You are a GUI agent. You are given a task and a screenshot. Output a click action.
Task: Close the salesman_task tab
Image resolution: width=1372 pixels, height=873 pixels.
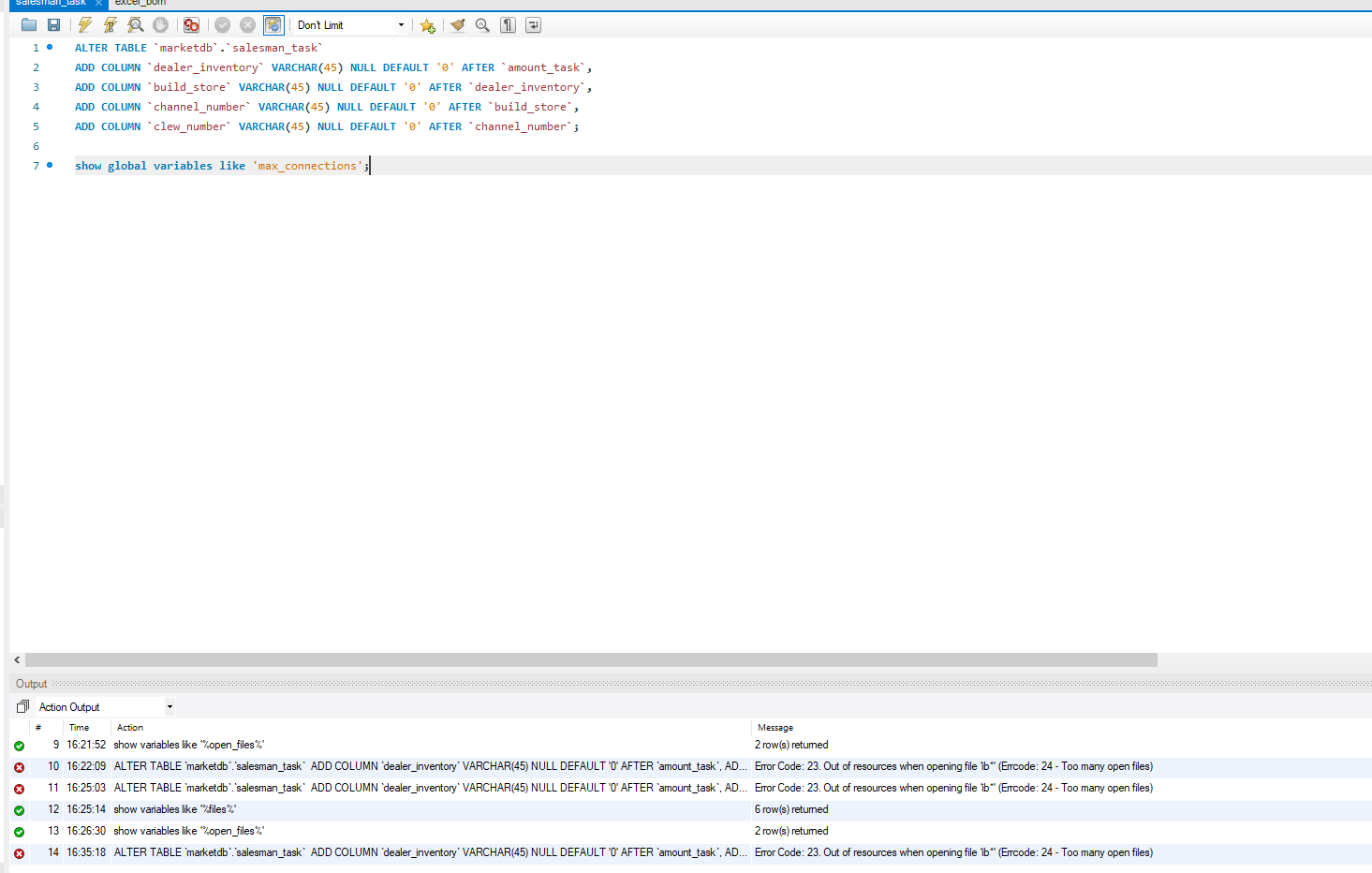[x=98, y=3]
